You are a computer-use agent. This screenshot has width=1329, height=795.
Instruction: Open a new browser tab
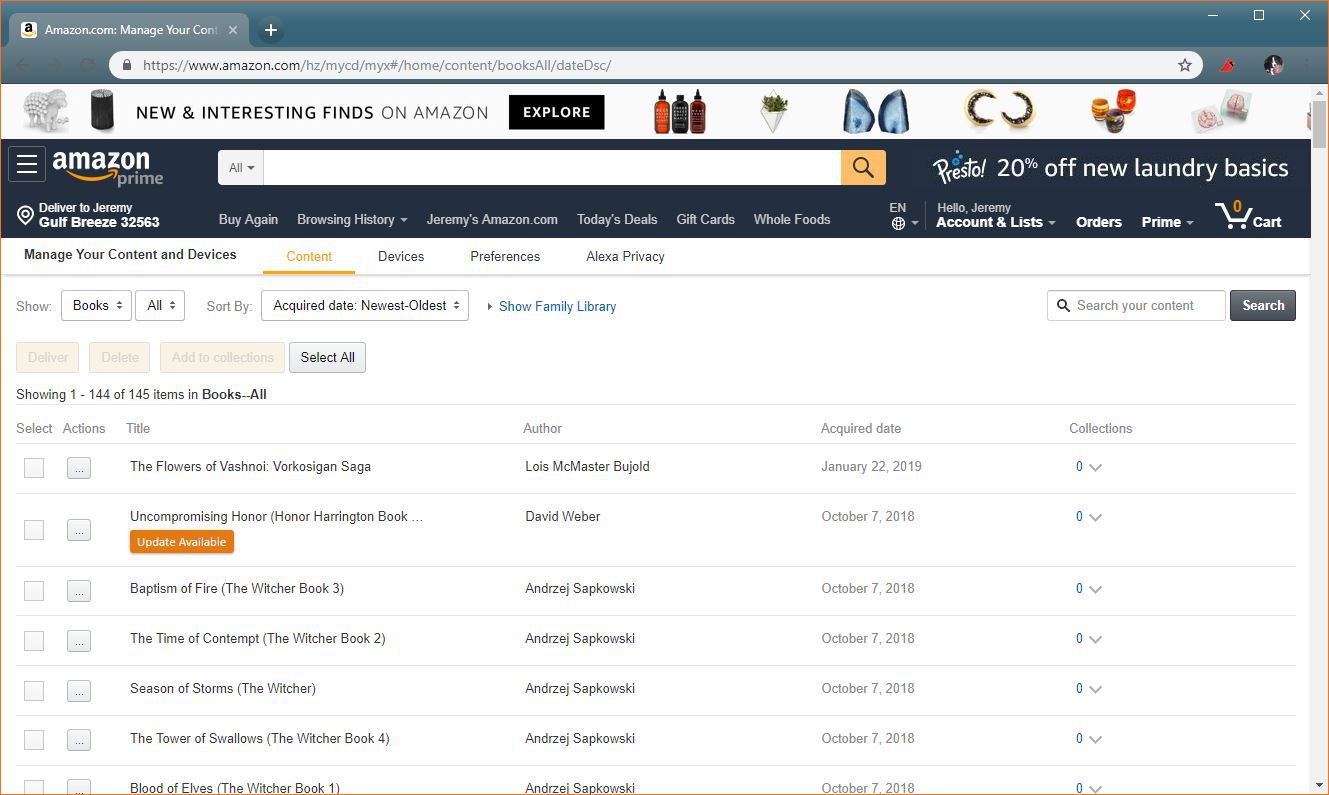click(270, 30)
